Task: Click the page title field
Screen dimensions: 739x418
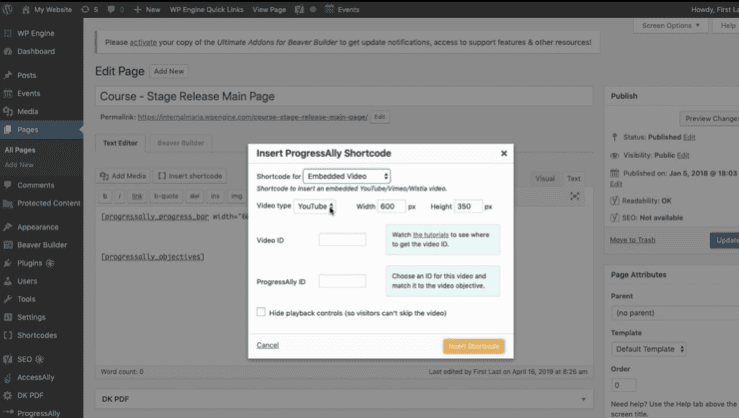Action: (344, 96)
